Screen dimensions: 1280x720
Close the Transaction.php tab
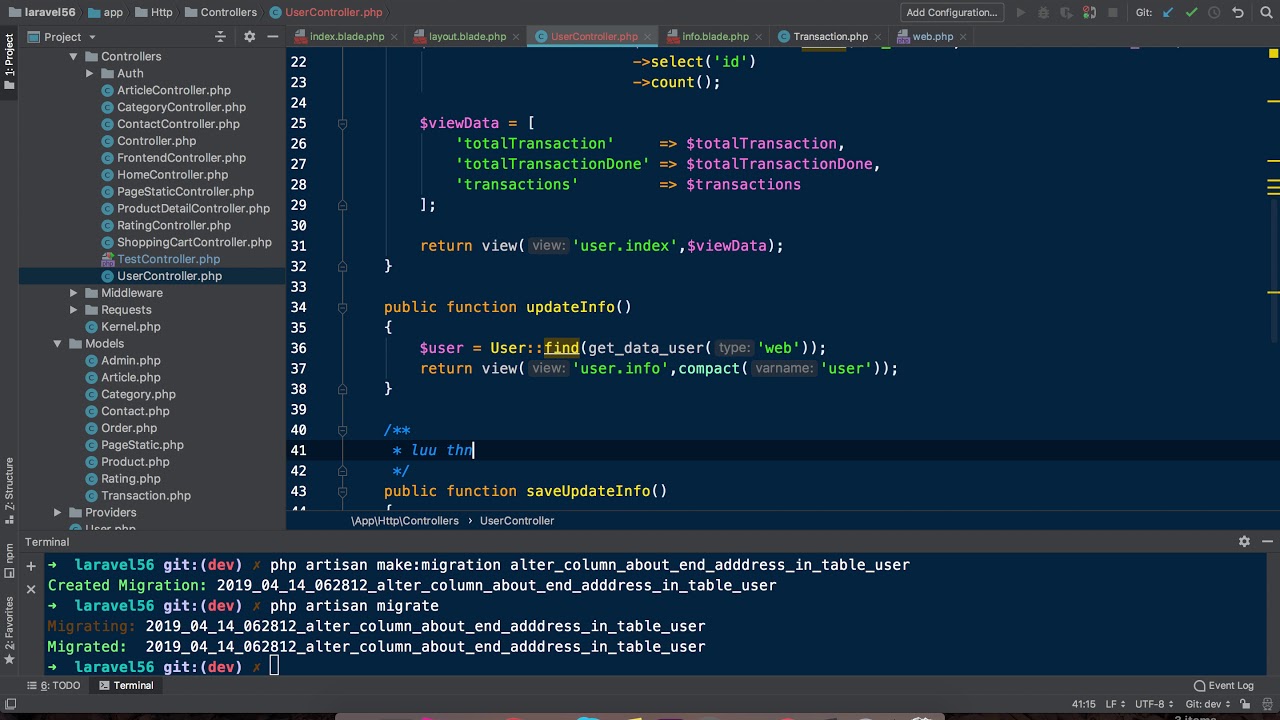pyautogui.click(x=878, y=37)
